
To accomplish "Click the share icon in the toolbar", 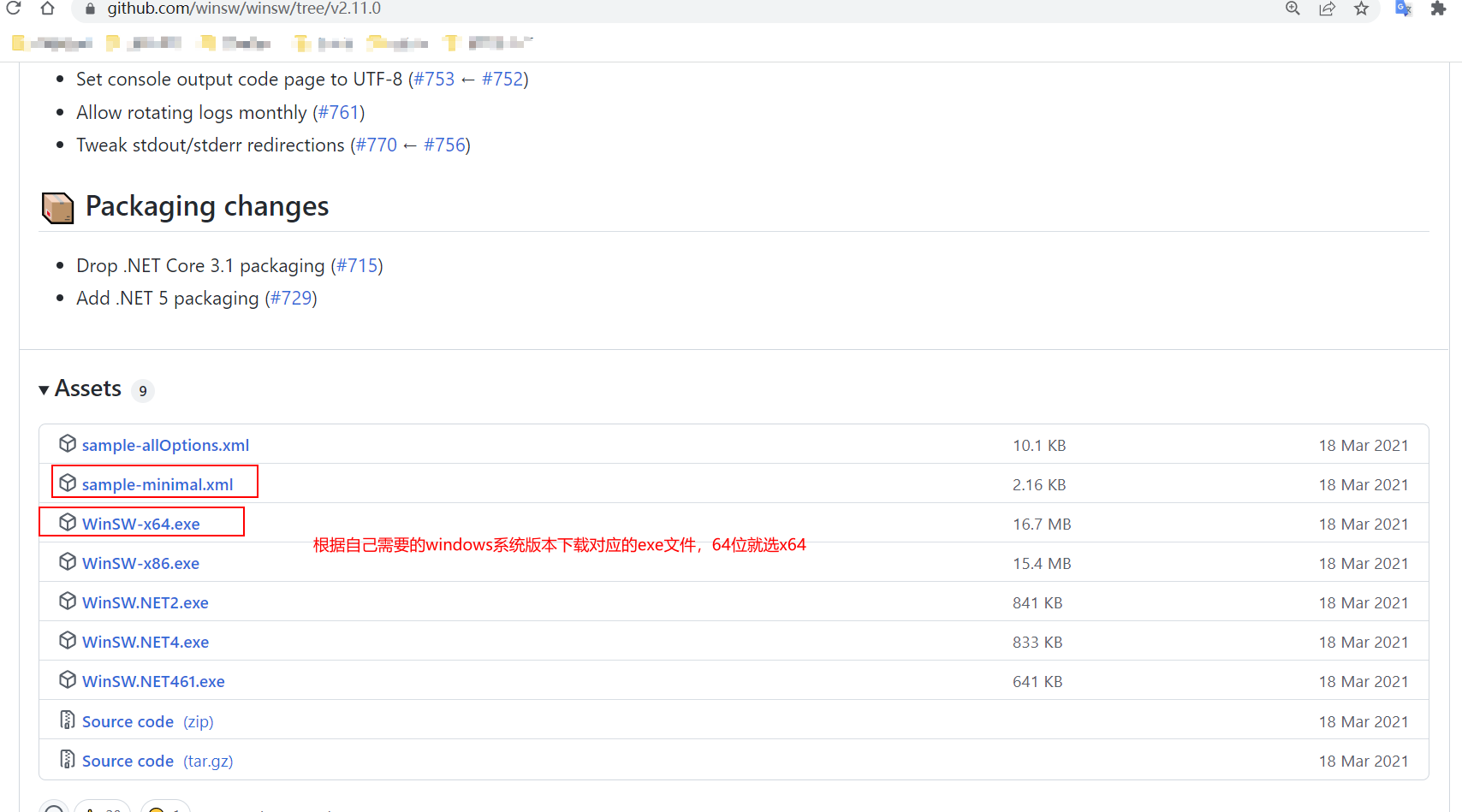I will click(x=1328, y=9).
